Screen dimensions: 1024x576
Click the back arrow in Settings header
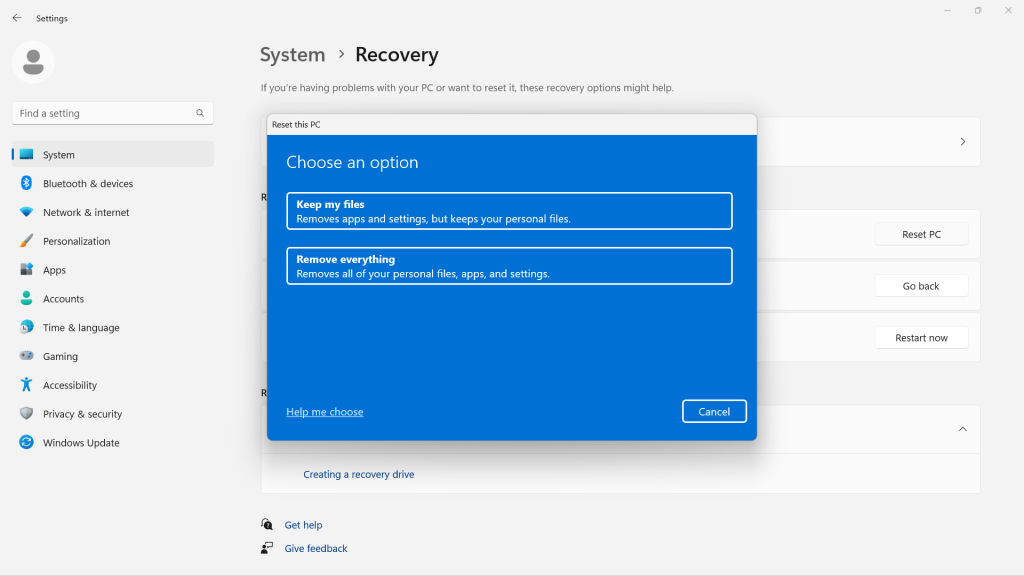pyautogui.click(x=17, y=18)
